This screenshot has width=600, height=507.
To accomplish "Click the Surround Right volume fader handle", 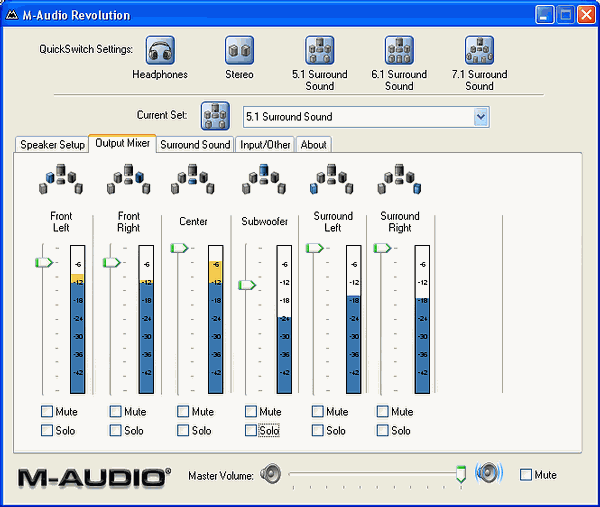I will 382,248.
